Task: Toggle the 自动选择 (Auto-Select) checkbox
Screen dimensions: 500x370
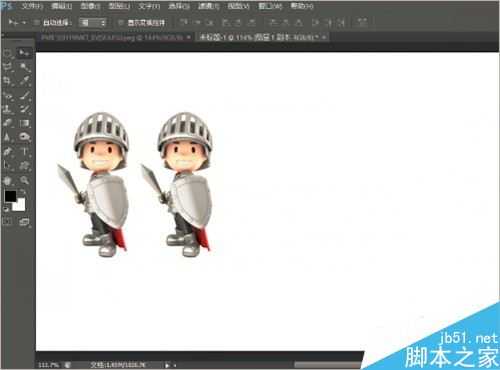Action: 37,23
